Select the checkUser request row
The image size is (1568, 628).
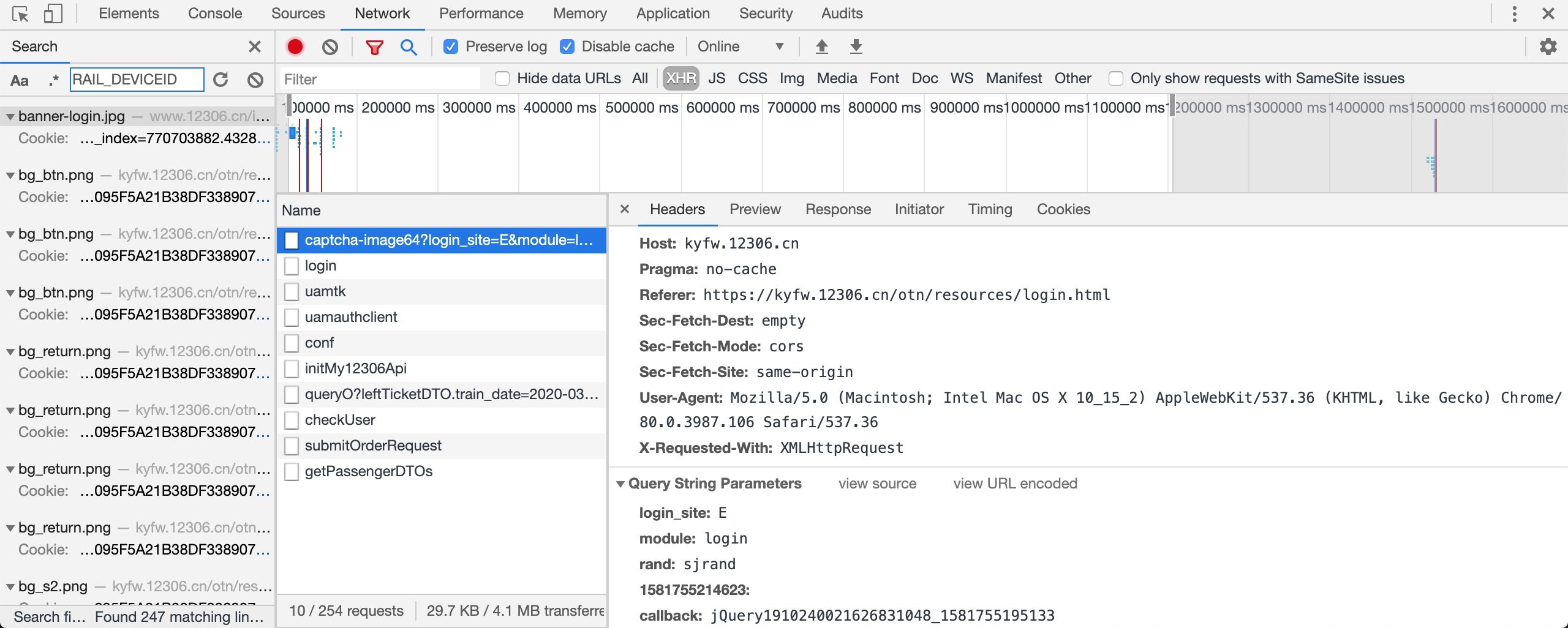pos(341,420)
